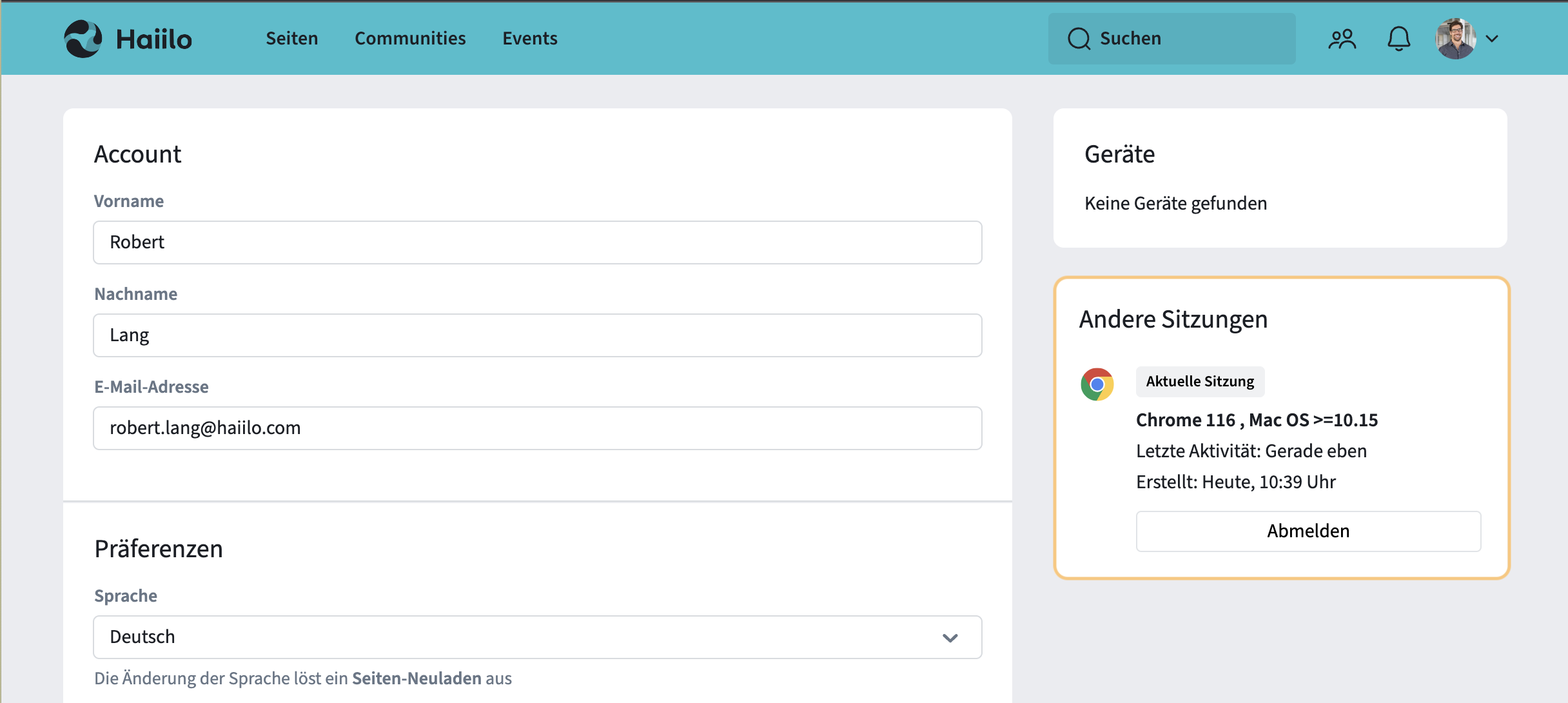The width and height of the screenshot is (1568, 703).
Task: Click the Account heading
Action: point(137,155)
